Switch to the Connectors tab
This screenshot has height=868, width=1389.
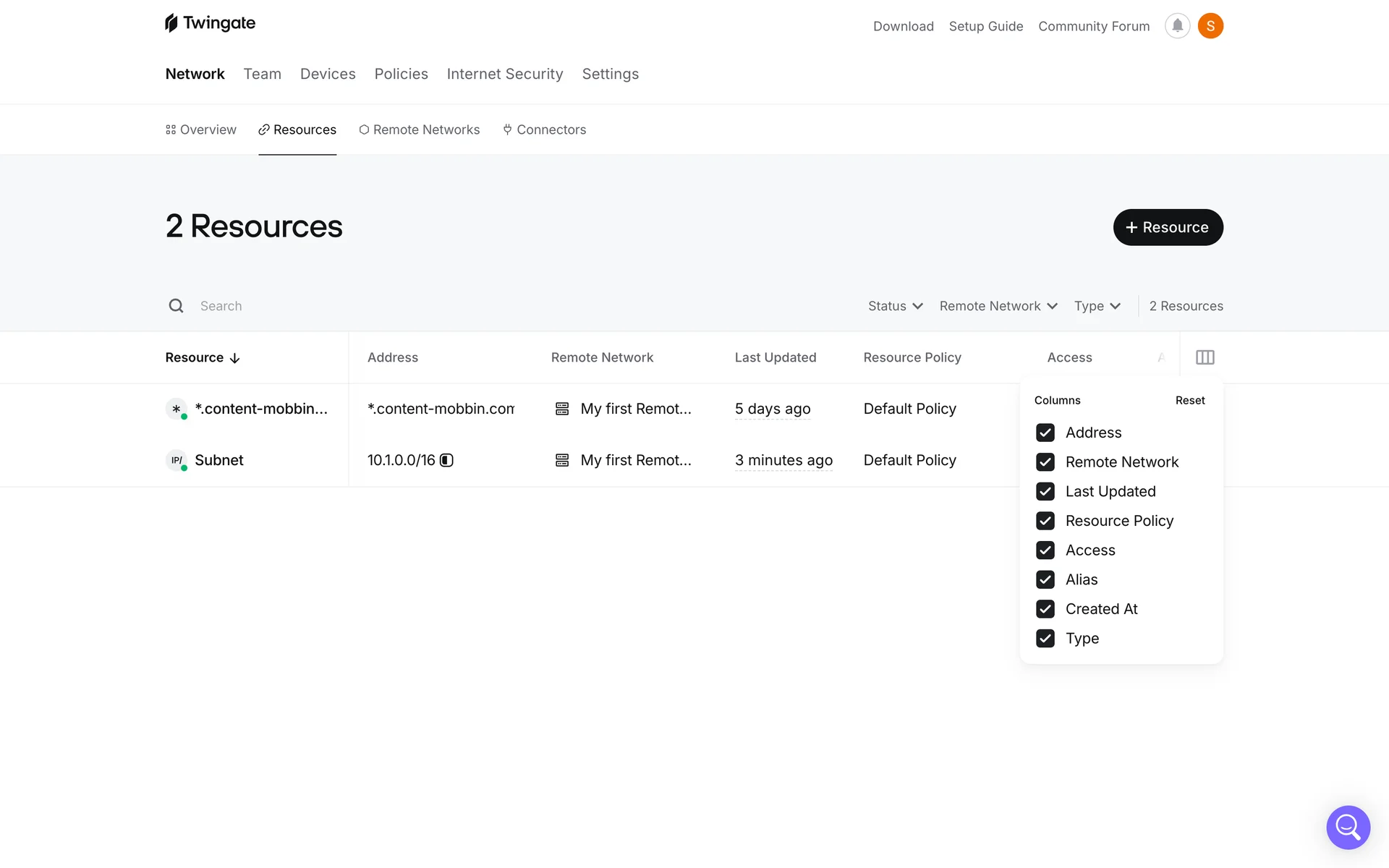tap(544, 129)
